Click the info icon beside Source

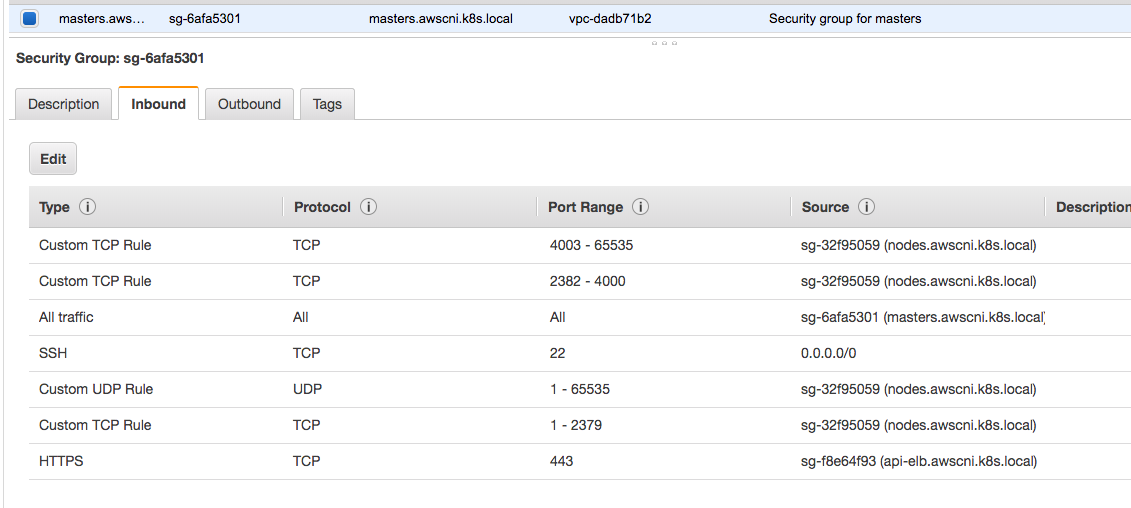[x=866, y=207]
